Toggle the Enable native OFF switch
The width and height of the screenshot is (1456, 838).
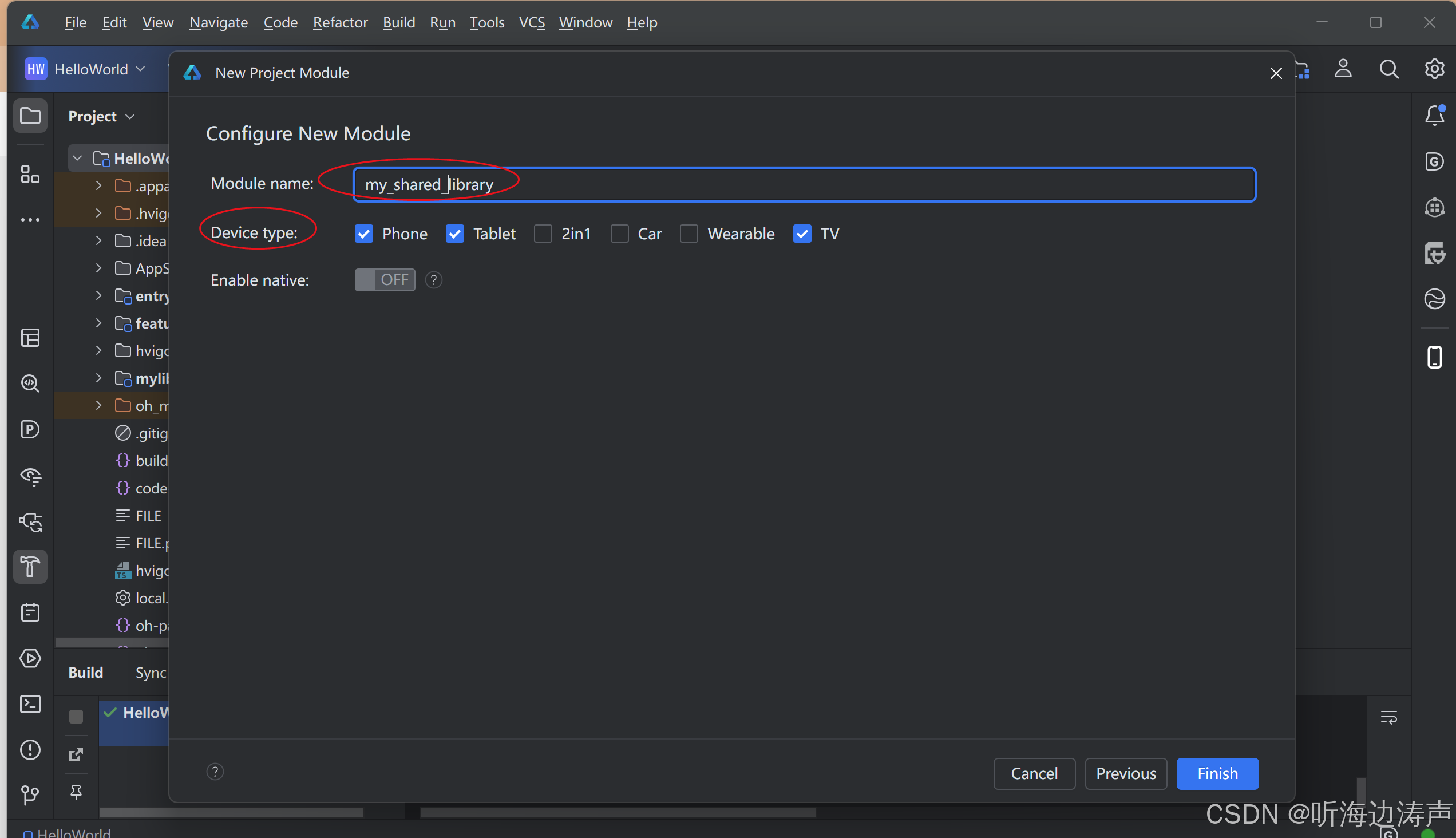[385, 280]
